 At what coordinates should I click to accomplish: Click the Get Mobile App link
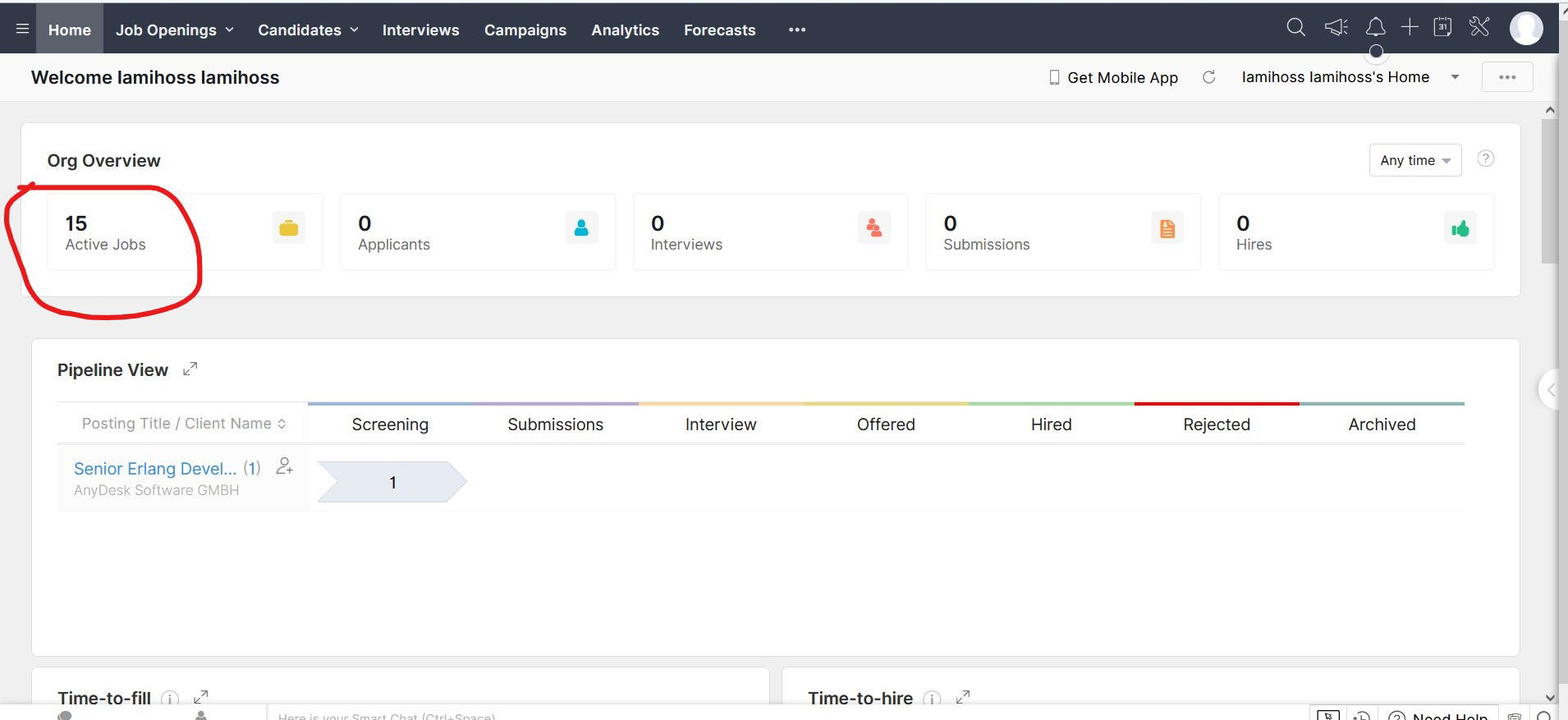click(x=1122, y=77)
